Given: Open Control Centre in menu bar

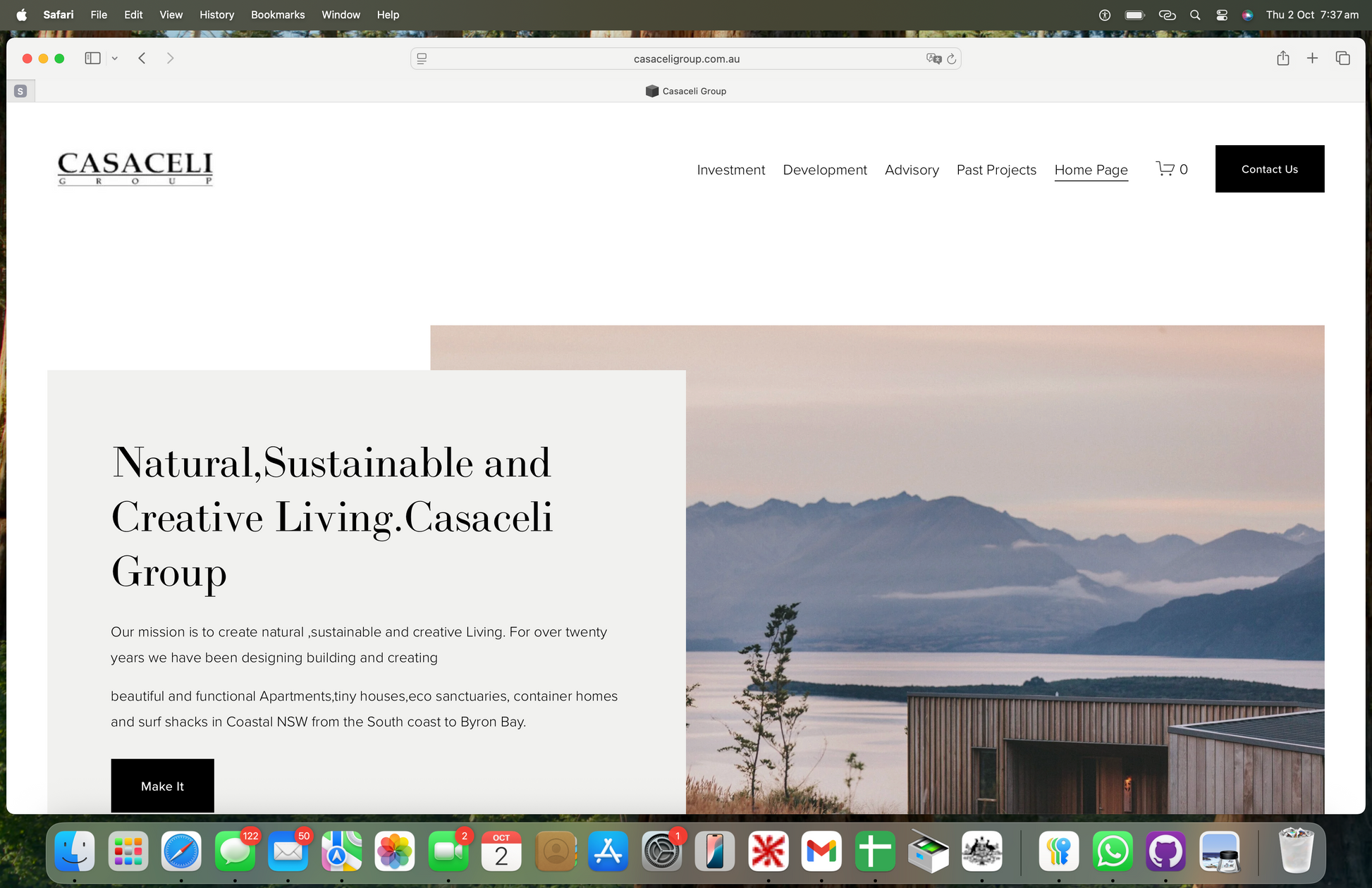Looking at the screenshot, I should (1221, 15).
